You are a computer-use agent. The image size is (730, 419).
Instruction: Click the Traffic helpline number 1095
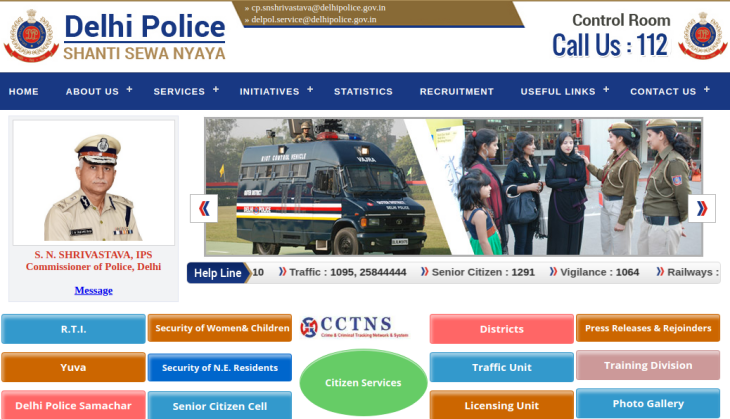click(x=343, y=272)
